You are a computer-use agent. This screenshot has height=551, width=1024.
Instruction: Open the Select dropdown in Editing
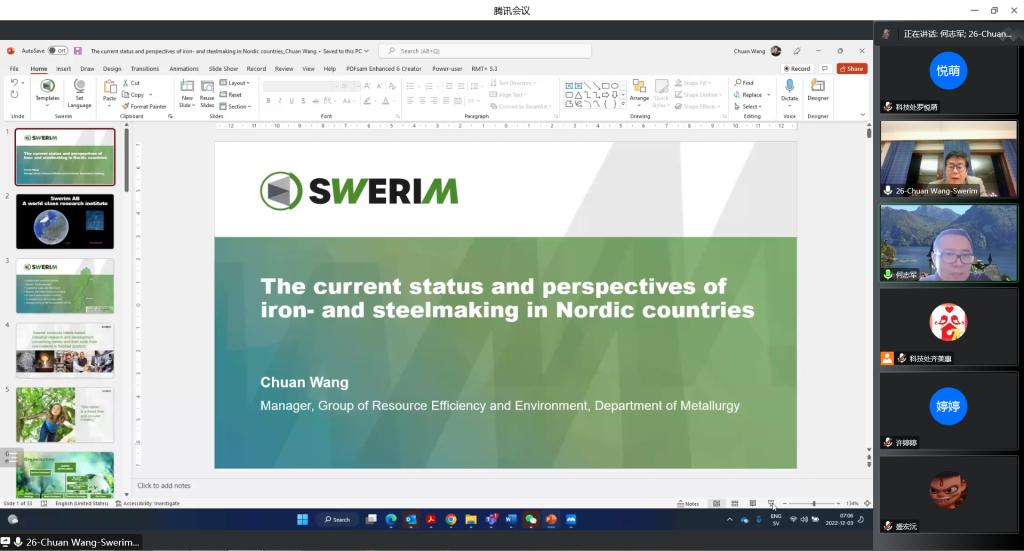[x=748, y=106]
